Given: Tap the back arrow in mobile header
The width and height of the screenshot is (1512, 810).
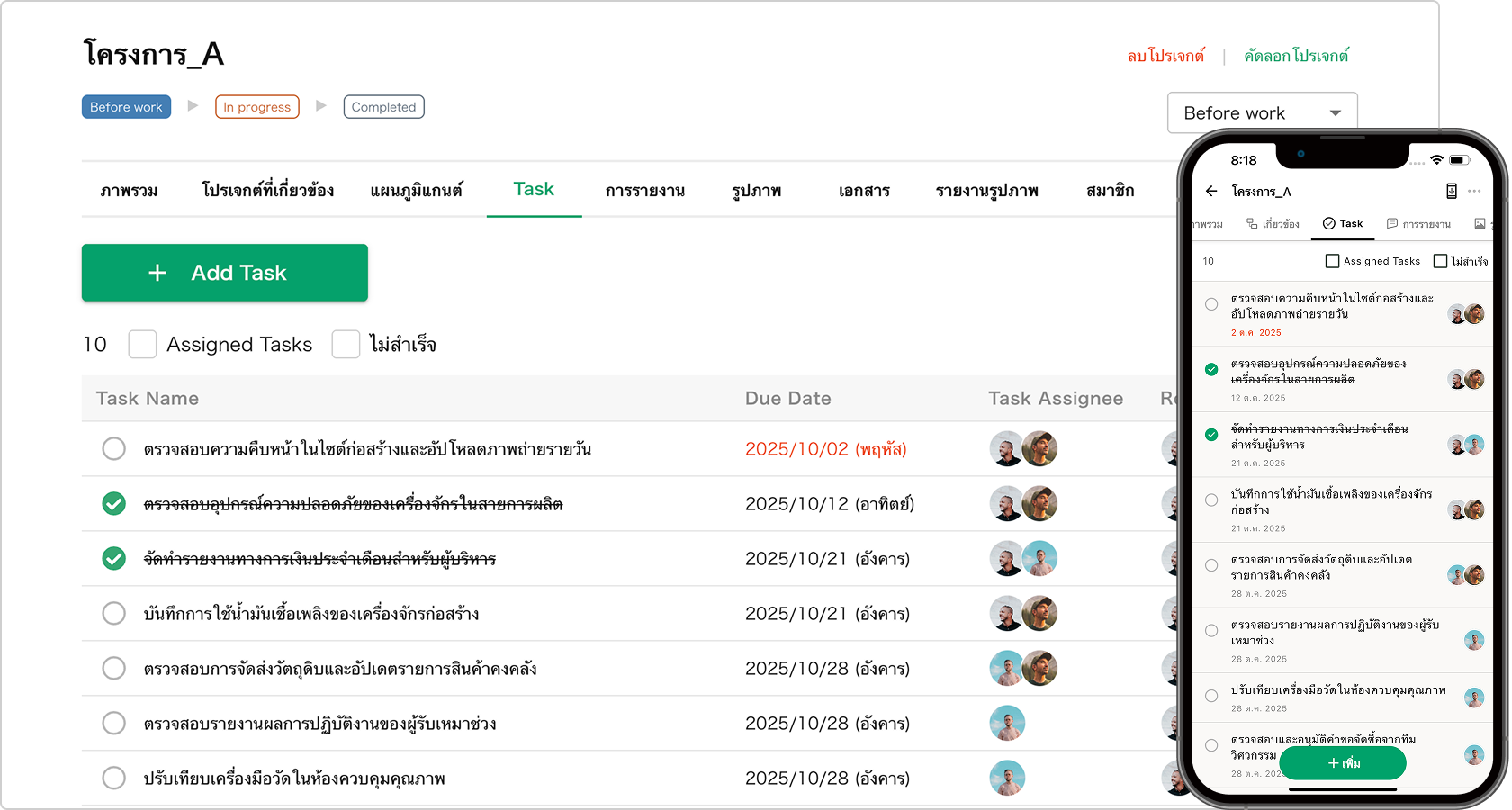Looking at the screenshot, I should (1211, 191).
